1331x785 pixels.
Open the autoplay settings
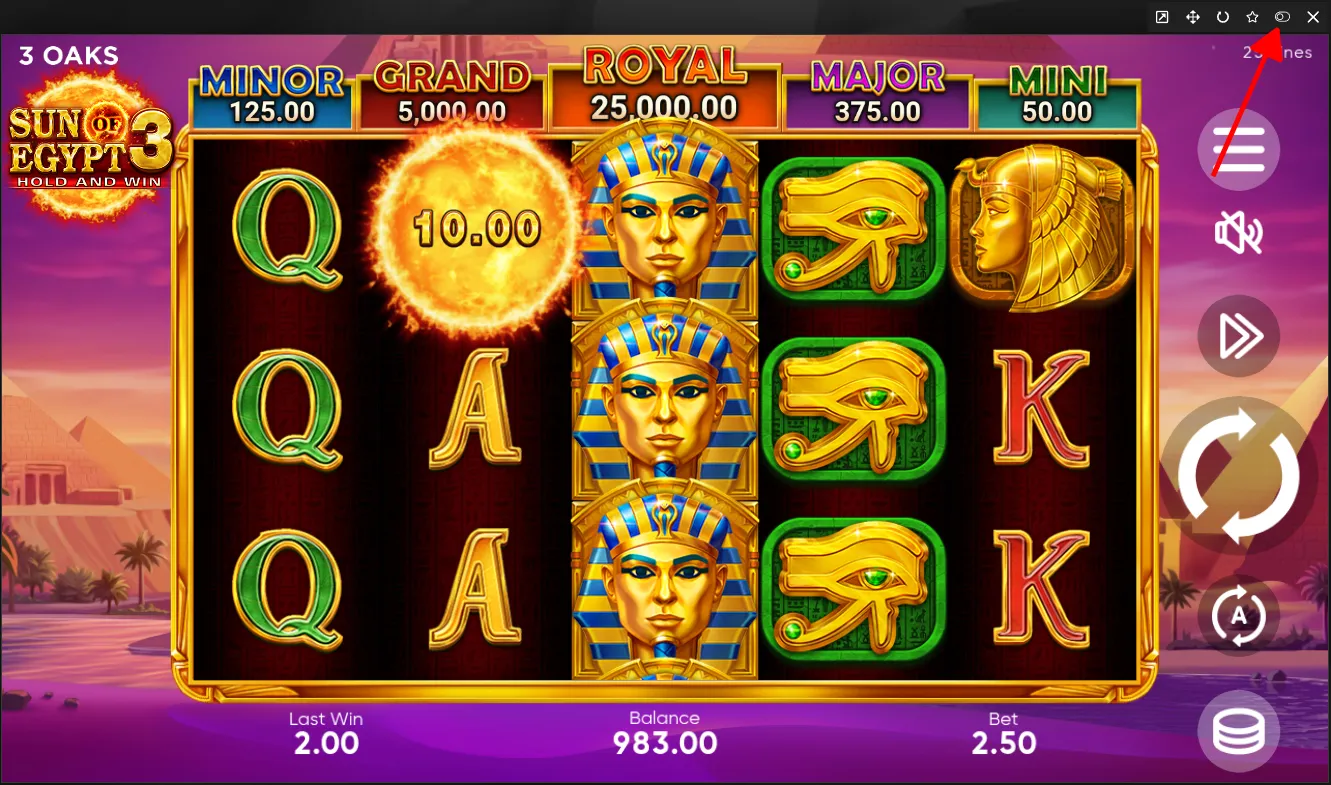point(1238,615)
